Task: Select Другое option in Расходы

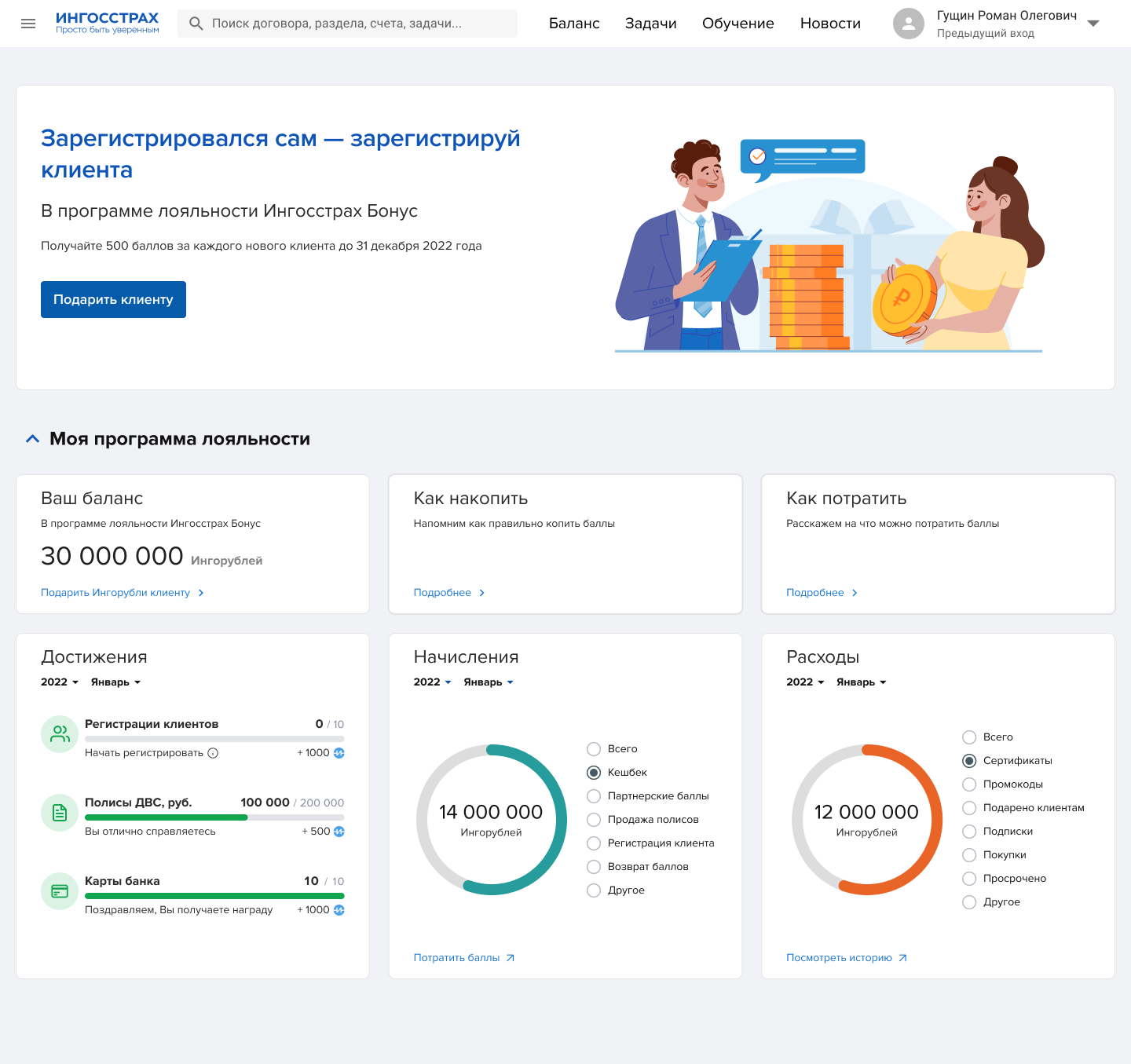Action: [969, 902]
